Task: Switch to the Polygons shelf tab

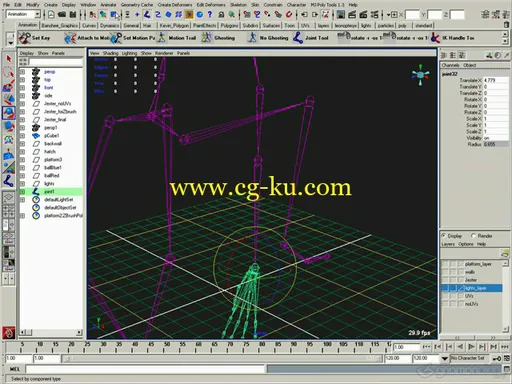Action: point(229,25)
